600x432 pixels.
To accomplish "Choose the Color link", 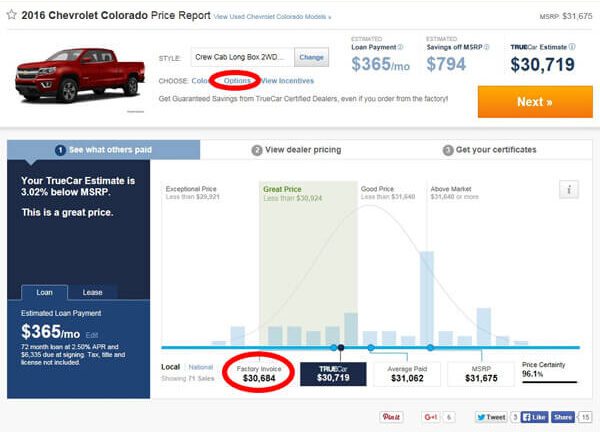I will click(200, 81).
